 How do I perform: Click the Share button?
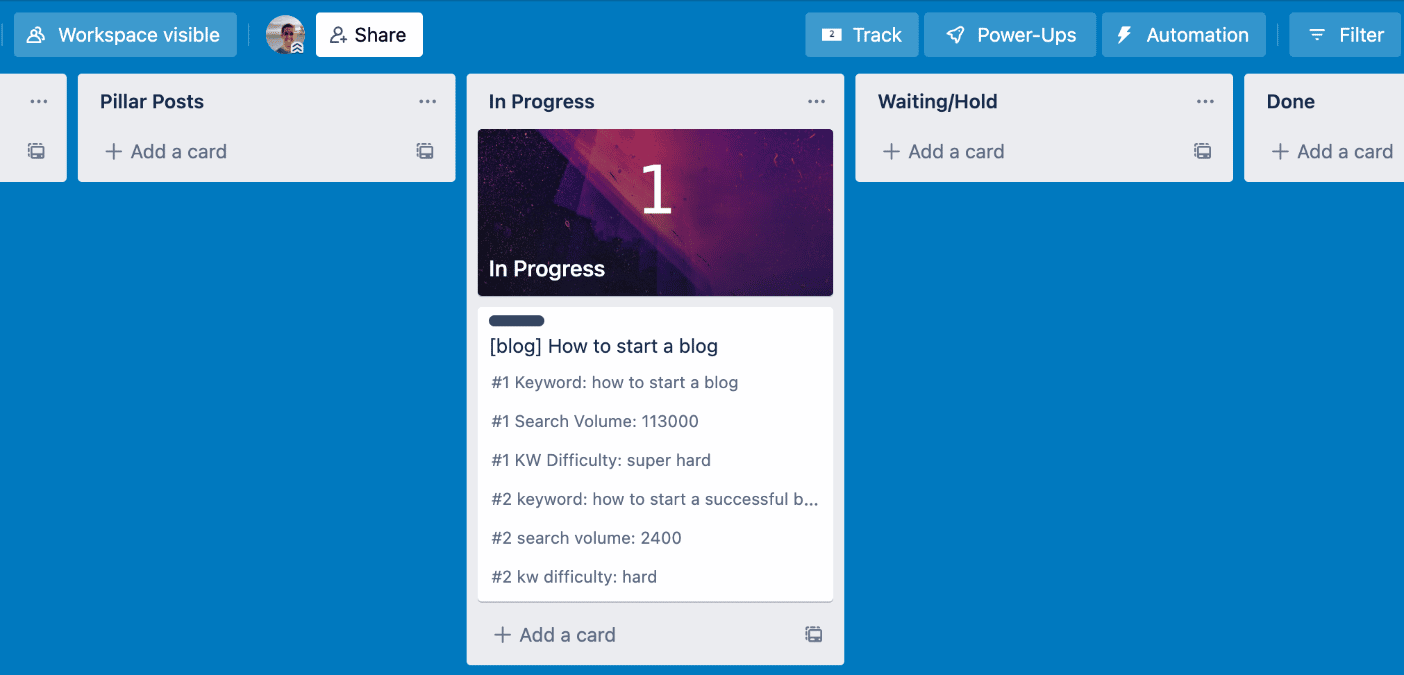[369, 34]
